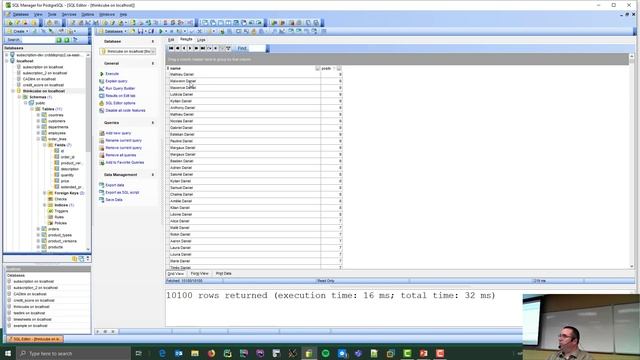The image size is (640, 360).
Task: Open the Tools menu
Action: (x=52, y=14)
